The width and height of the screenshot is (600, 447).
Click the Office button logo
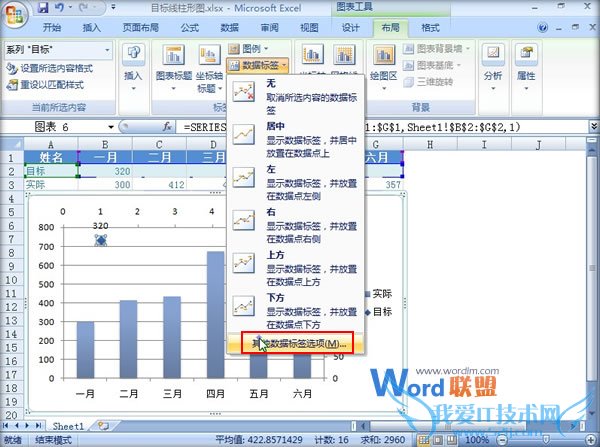point(14,15)
